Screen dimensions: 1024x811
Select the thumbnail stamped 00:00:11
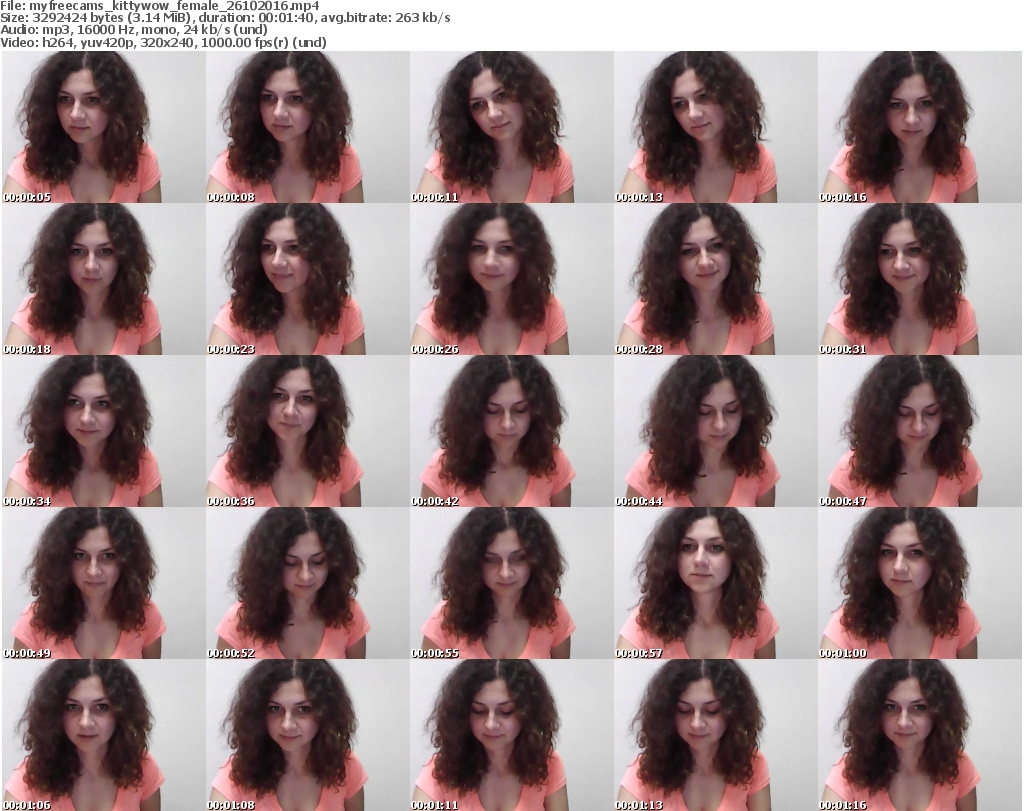[x=511, y=127]
